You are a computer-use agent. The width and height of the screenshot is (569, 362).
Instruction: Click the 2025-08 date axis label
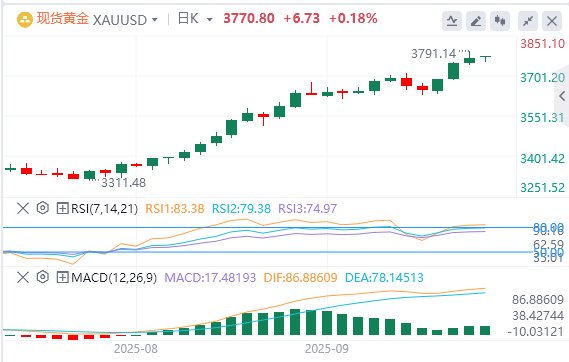[136, 349]
